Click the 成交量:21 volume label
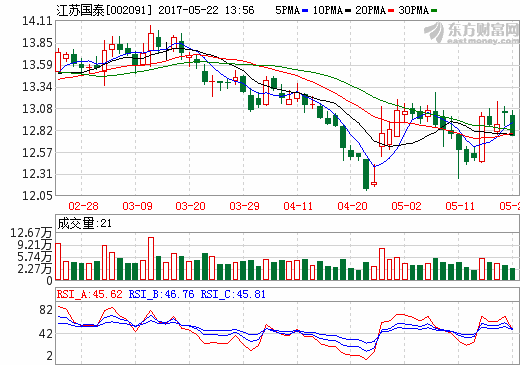 pyautogui.click(x=85, y=223)
